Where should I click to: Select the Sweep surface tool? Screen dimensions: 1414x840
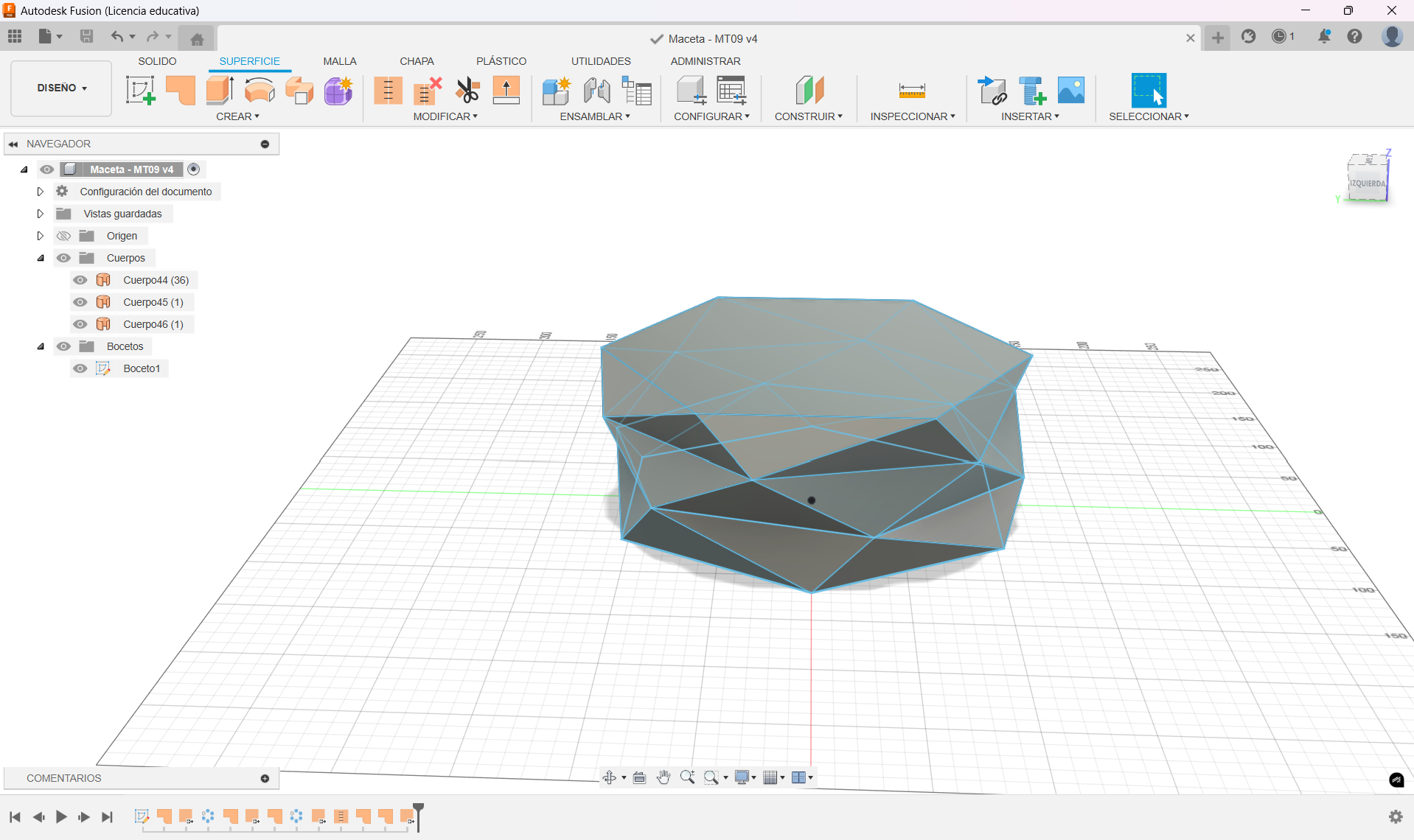tap(299, 91)
